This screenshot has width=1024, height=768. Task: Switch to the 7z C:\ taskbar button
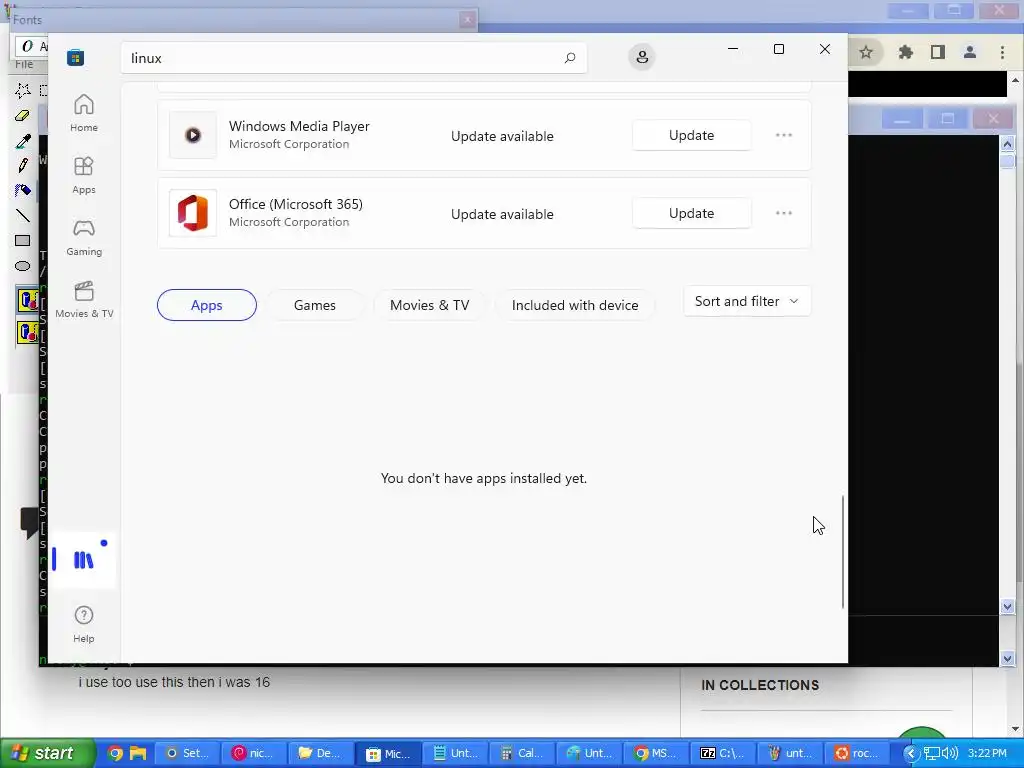coord(722,753)
